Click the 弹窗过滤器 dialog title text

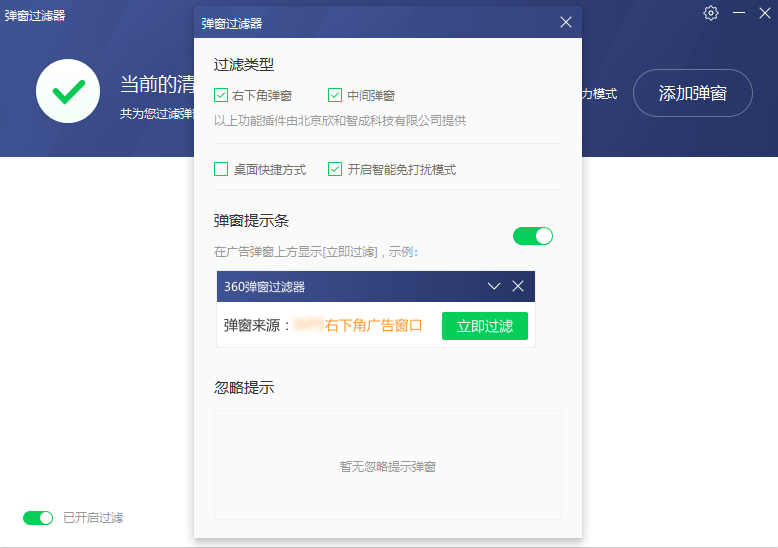(x=232, y=23)
